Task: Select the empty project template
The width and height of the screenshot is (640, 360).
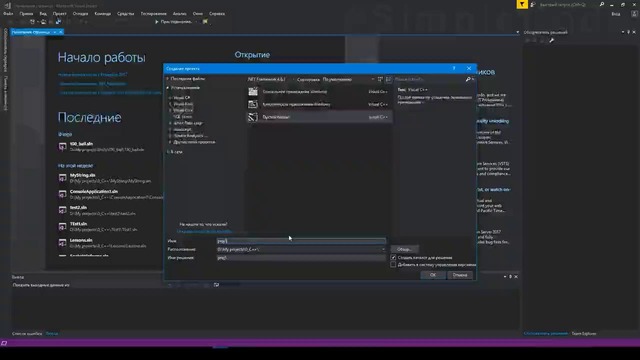Action: coord(319,117)
